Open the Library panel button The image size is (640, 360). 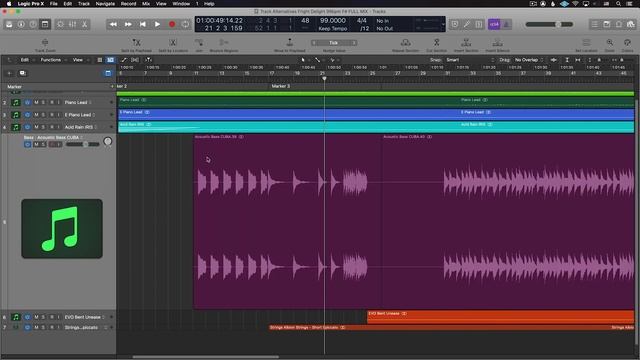tap(9, 24)
